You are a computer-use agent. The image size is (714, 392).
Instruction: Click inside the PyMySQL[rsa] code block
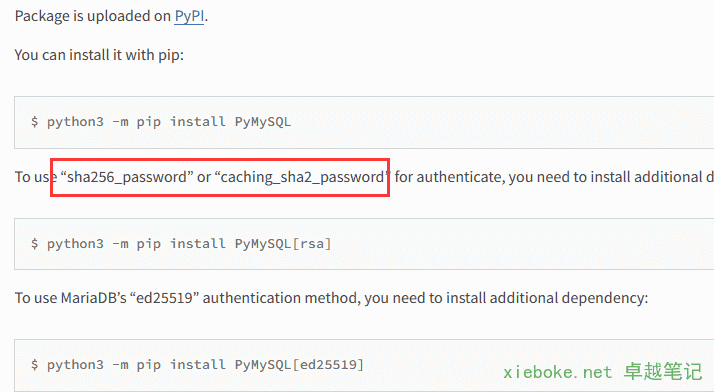364,244
